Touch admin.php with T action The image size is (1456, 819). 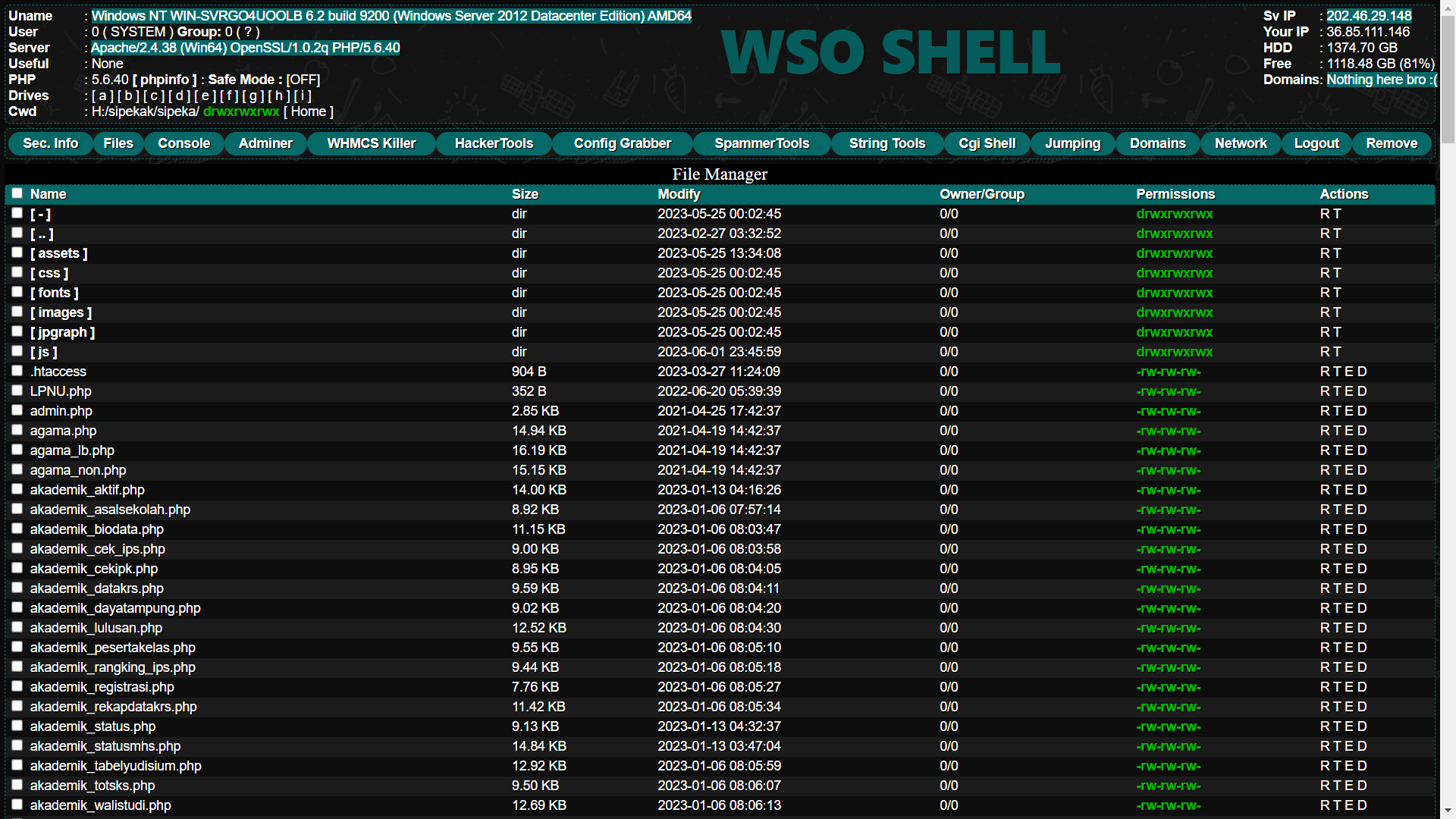click(x=1337, y=411)
